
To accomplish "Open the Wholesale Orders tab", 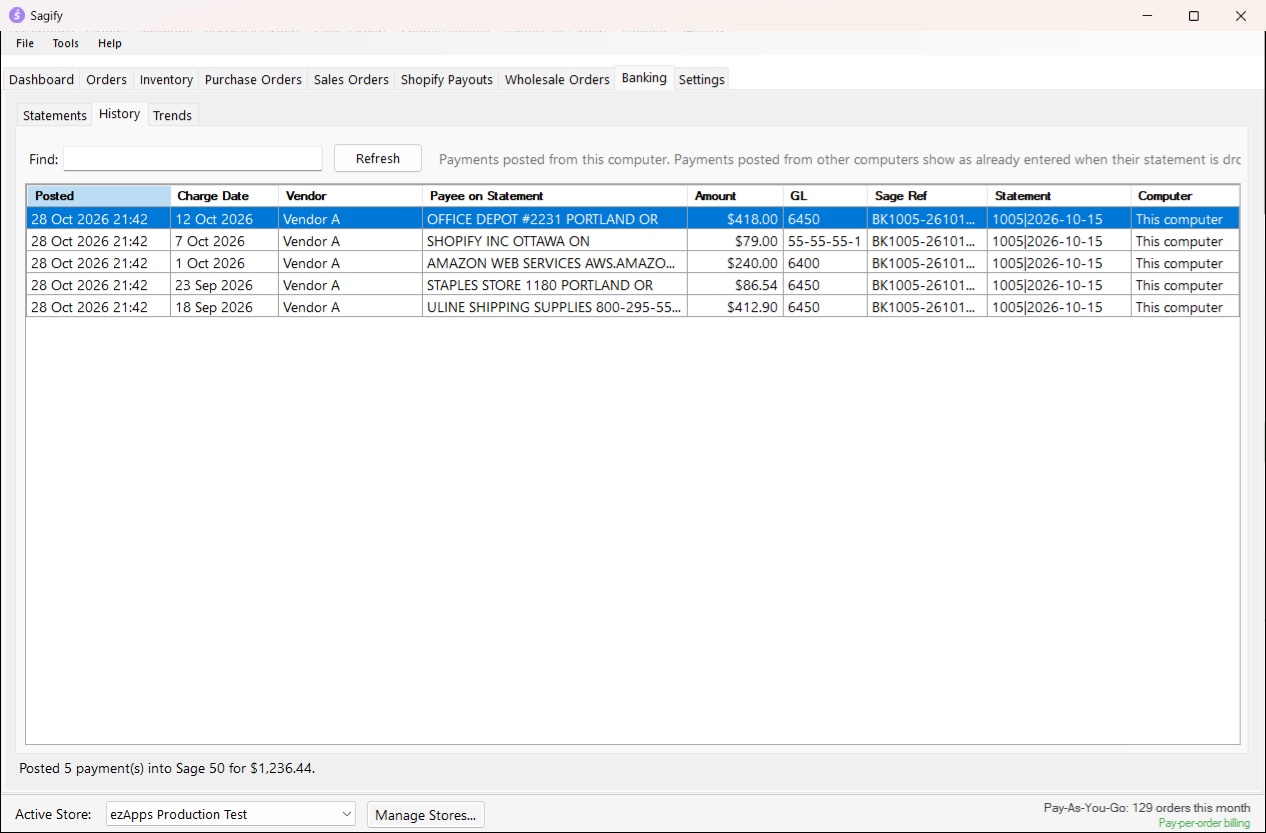I will [557, 79].
